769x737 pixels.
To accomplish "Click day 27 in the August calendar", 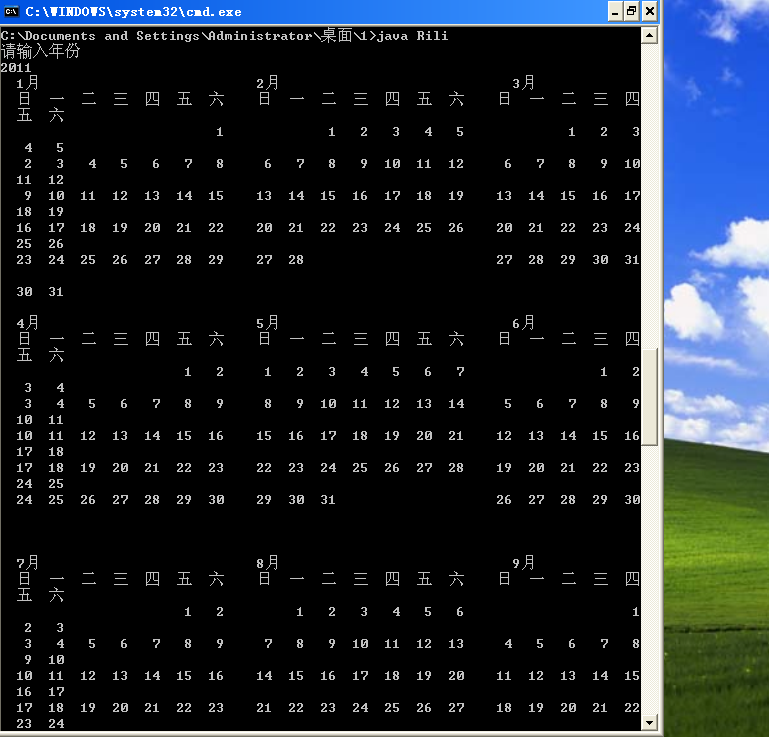I will click(x=456, y=708).
